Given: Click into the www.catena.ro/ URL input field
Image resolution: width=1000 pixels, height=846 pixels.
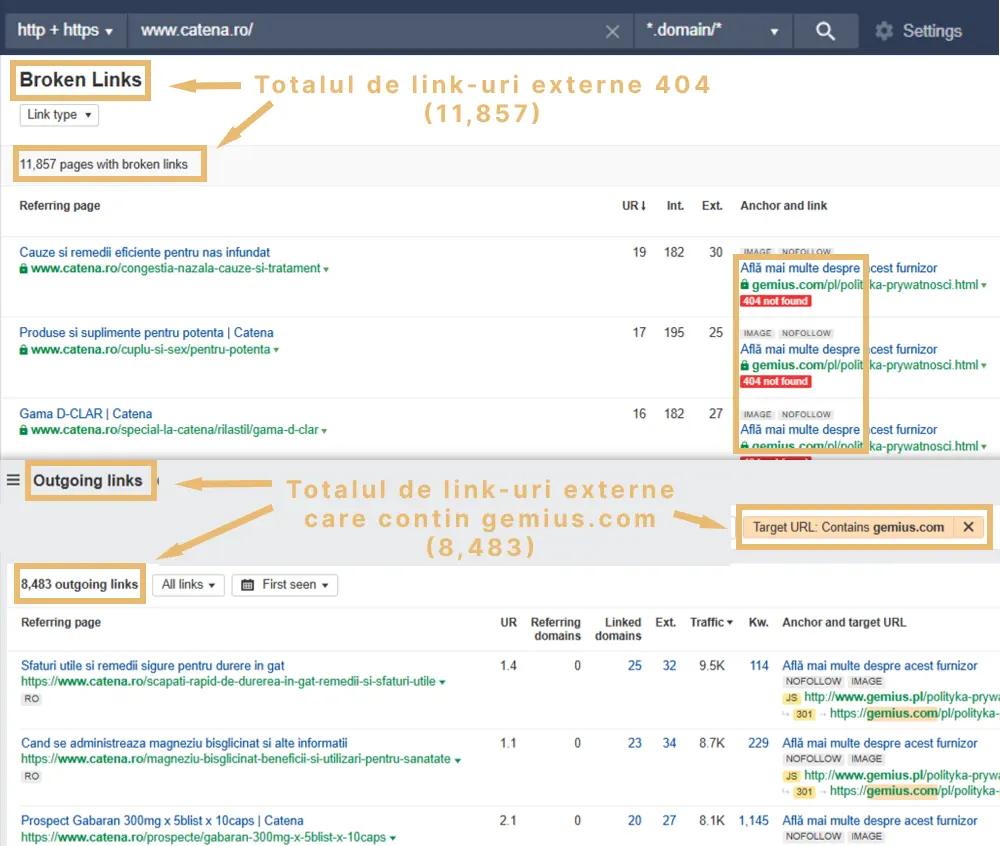Looking at the screenshot, I should (x=370, y=31).
